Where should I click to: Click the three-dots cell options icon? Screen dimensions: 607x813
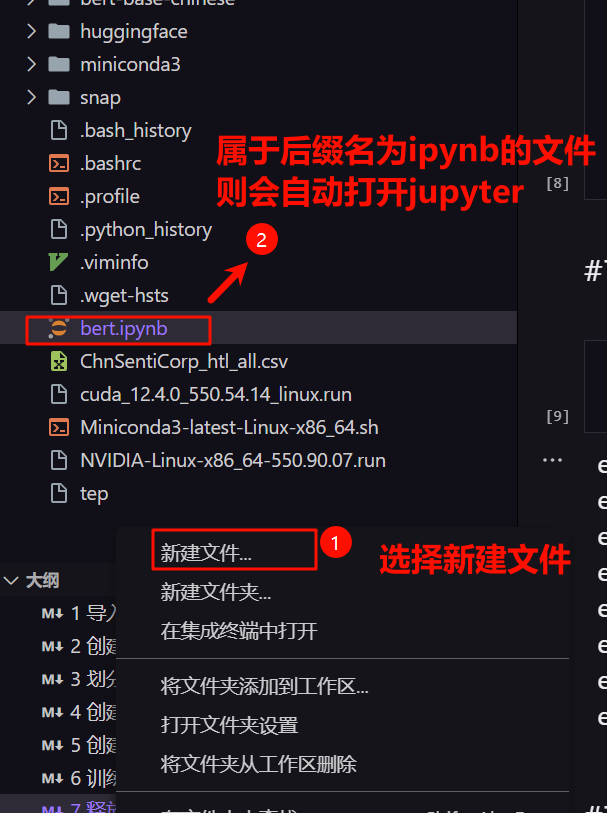click(x=552, y=460)
